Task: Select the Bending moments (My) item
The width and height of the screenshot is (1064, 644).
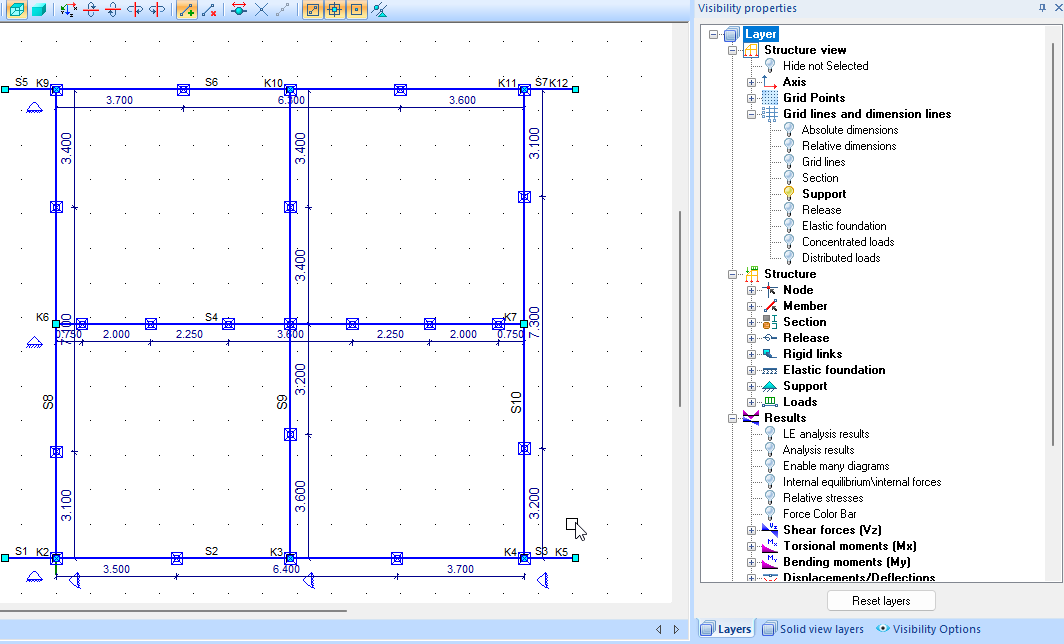Action: tap(847, 562)
